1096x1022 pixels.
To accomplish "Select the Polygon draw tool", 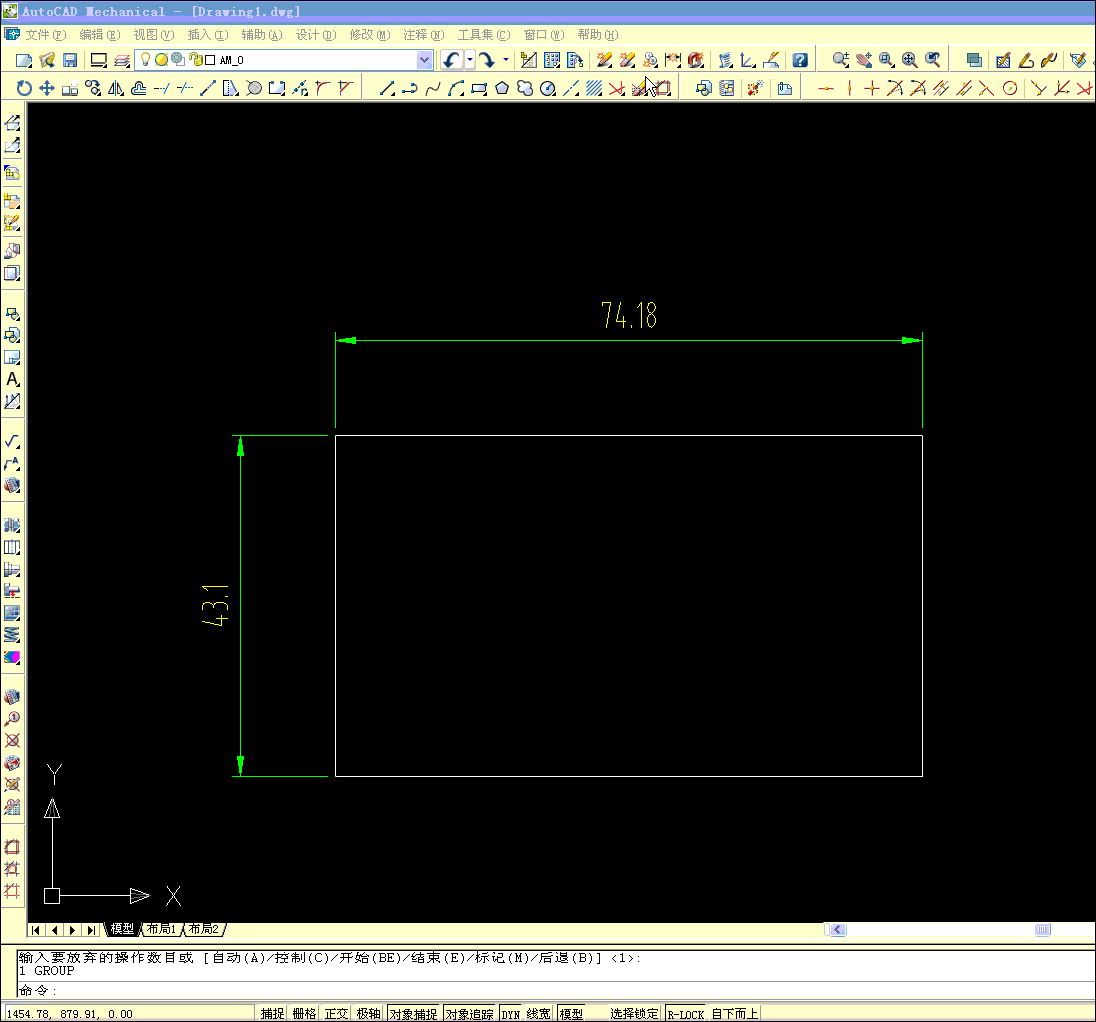I will click(502, 88).
